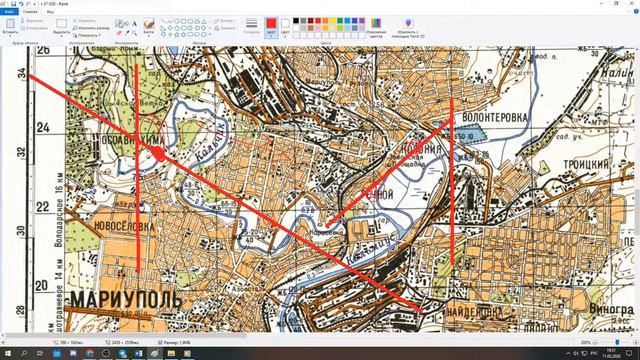This screenshot has width=640, height=360.
Task: Select the Цвет 2 background color box
Action: point(285,27)
